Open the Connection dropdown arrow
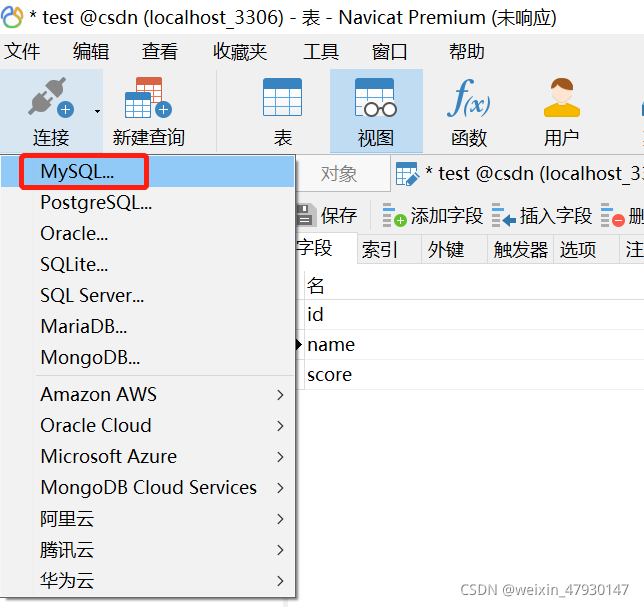Screen dimensions: 644x607 pos(97,111)
